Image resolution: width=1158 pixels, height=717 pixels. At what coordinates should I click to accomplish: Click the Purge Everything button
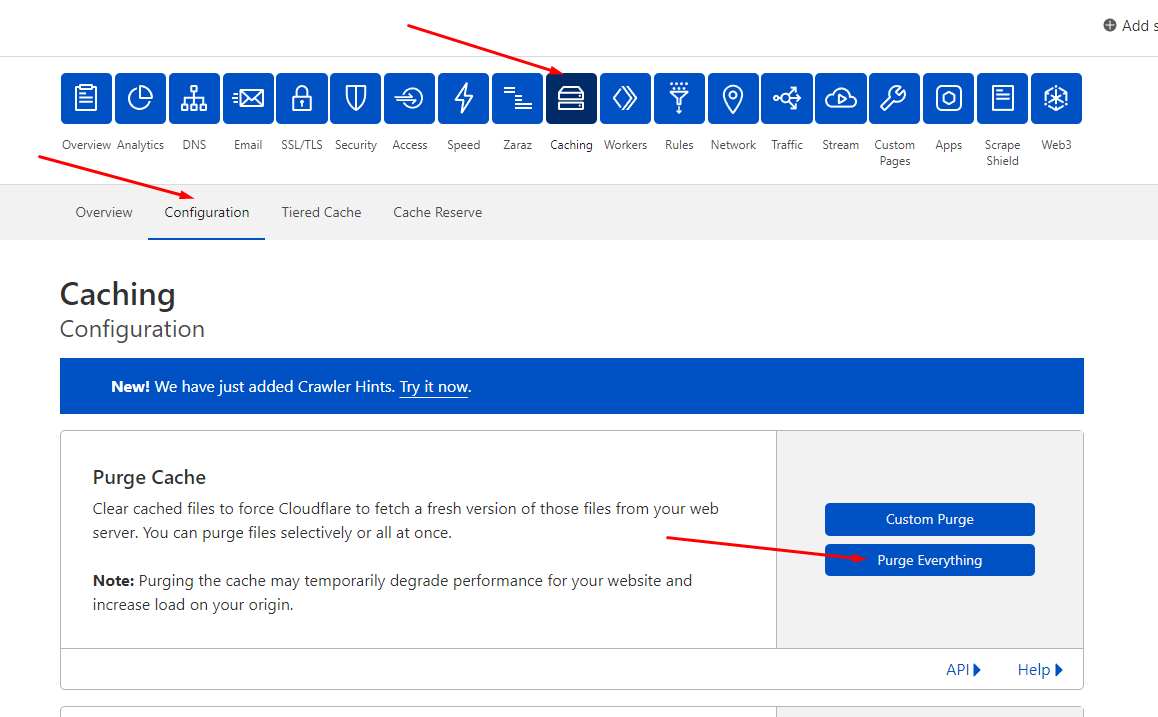pos(930,560)
